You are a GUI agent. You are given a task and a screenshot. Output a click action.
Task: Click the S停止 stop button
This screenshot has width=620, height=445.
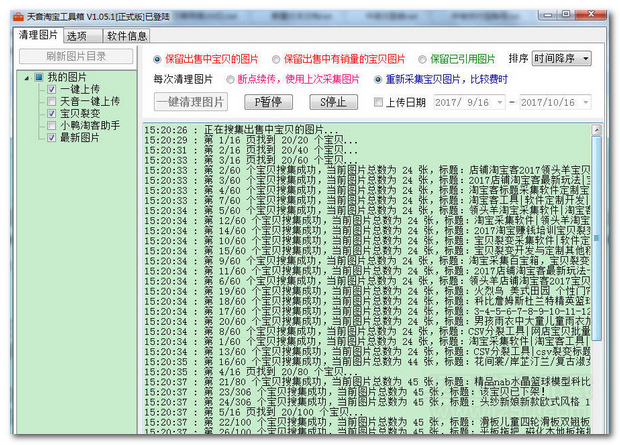tap(334, 102)
